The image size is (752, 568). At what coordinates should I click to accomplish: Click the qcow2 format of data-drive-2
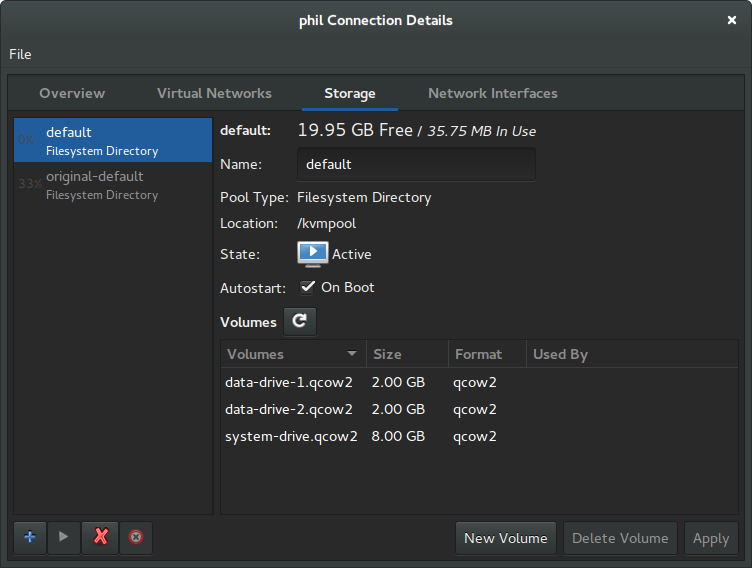475,410
